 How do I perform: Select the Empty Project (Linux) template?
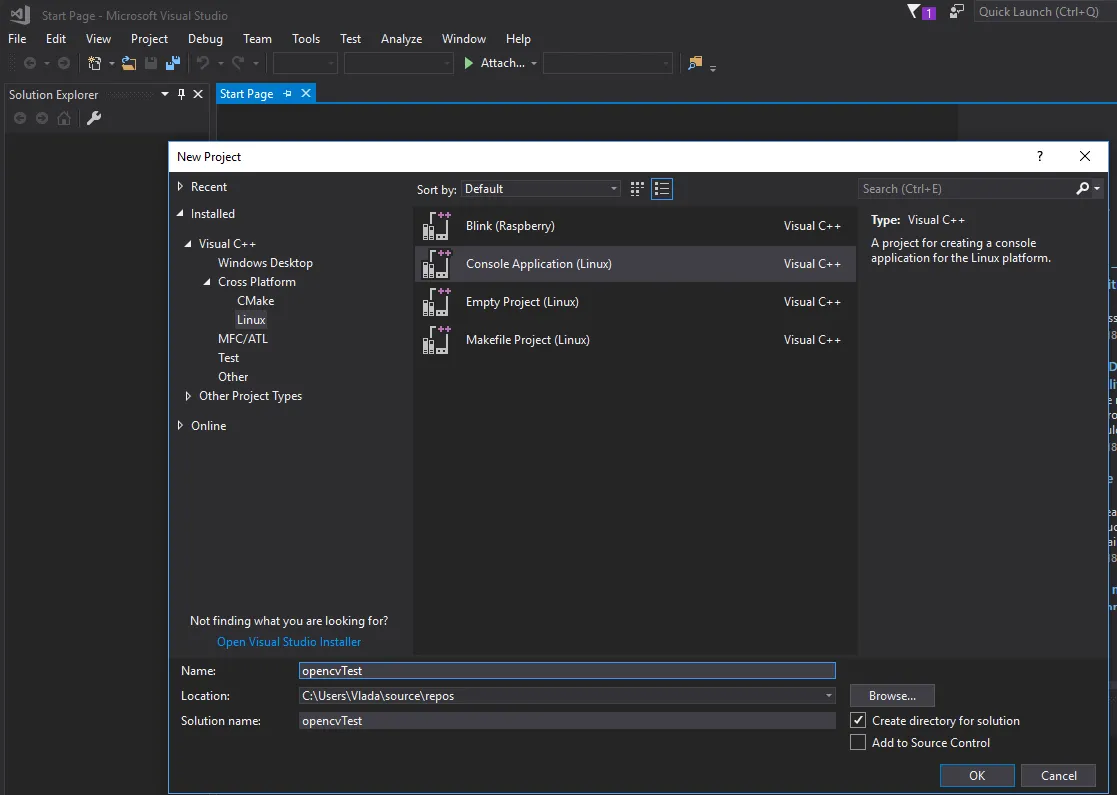[x=635, y=302]
